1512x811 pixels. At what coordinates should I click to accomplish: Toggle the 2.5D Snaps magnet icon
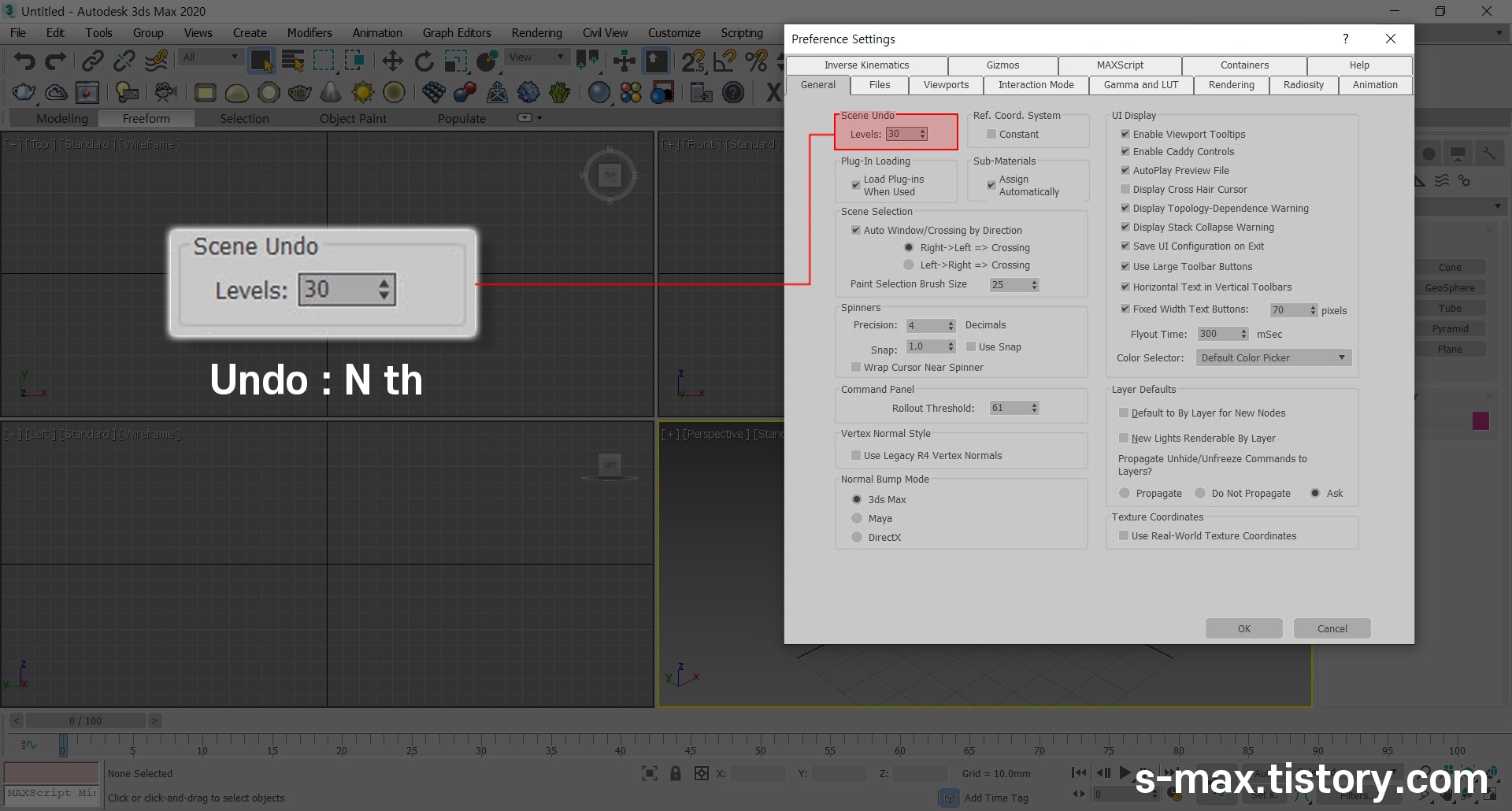point(693,61)
